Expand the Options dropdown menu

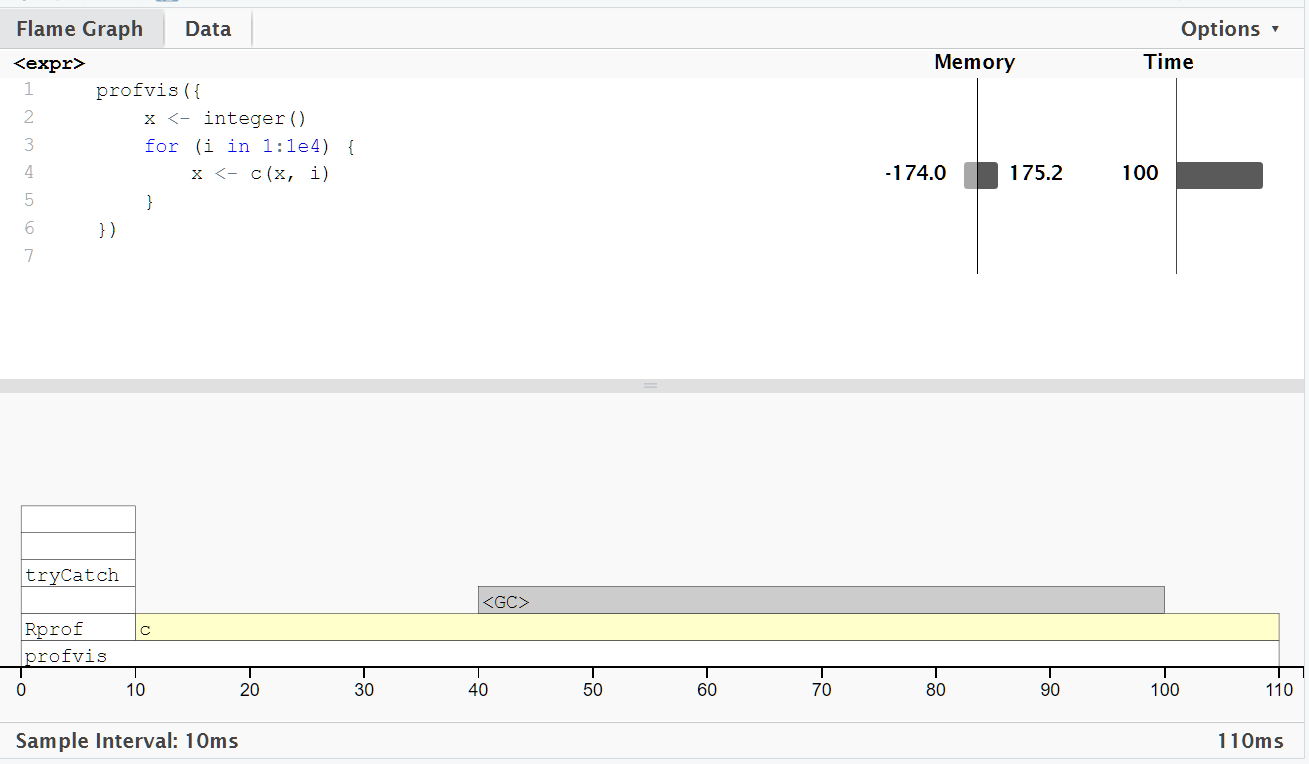tap(1229, 29)
